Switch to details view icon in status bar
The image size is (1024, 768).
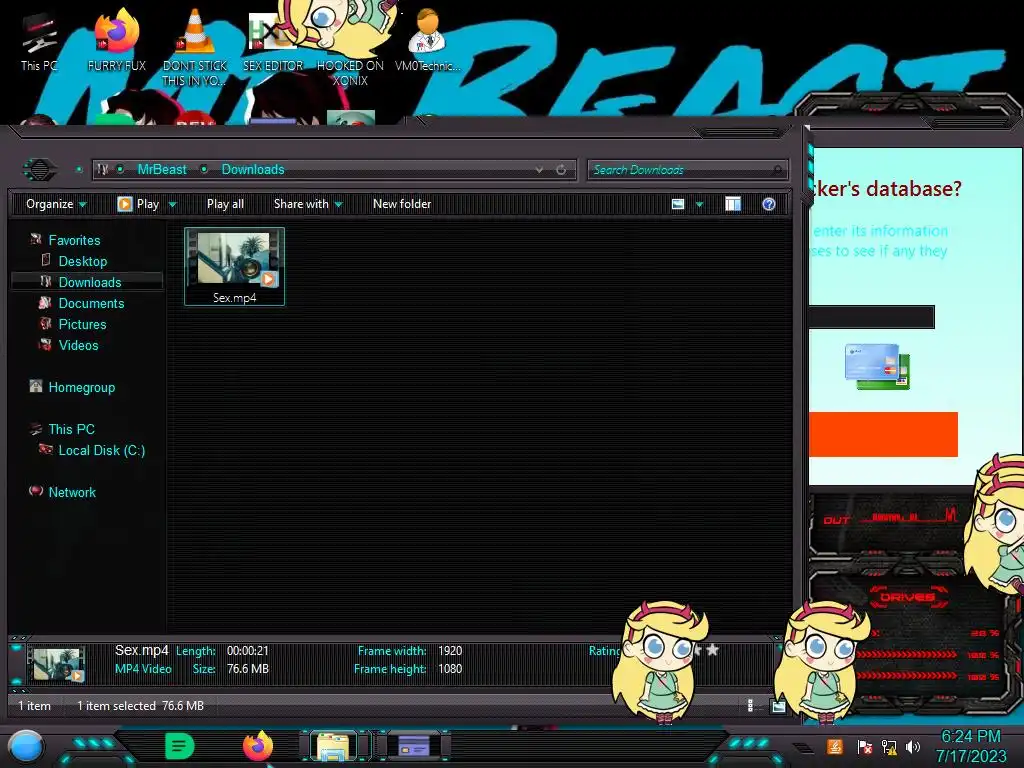pyautogui.click(x=750, y=705)
